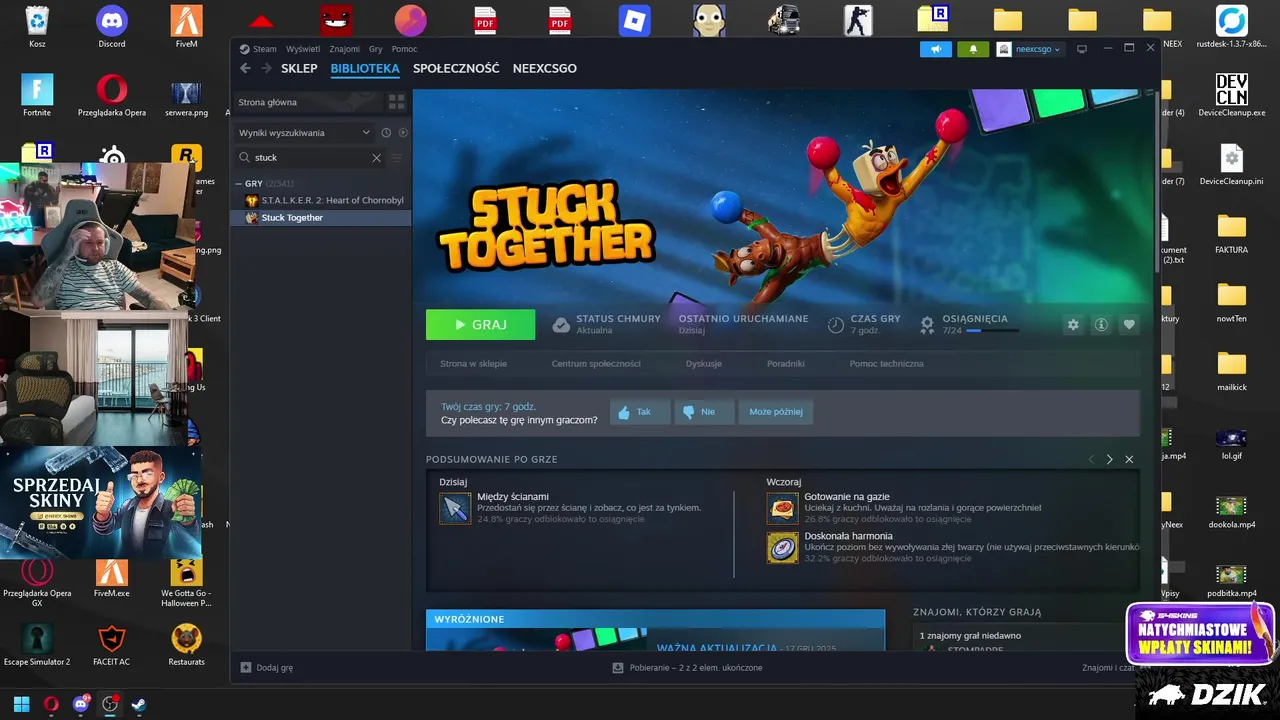1280x720 pixels.
Task: Open the Gry menu
Action: pyautogui.click(x=376, y=49)
